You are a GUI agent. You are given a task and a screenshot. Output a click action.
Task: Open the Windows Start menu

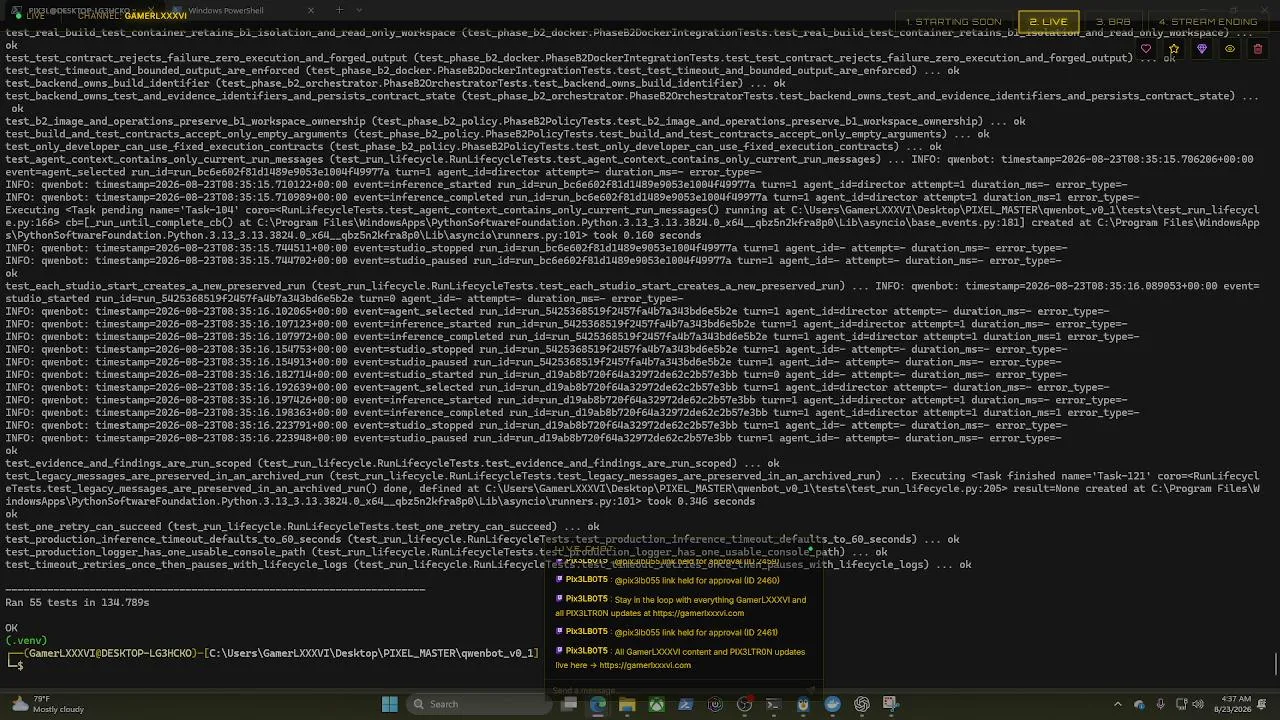(x=390, y=704)
